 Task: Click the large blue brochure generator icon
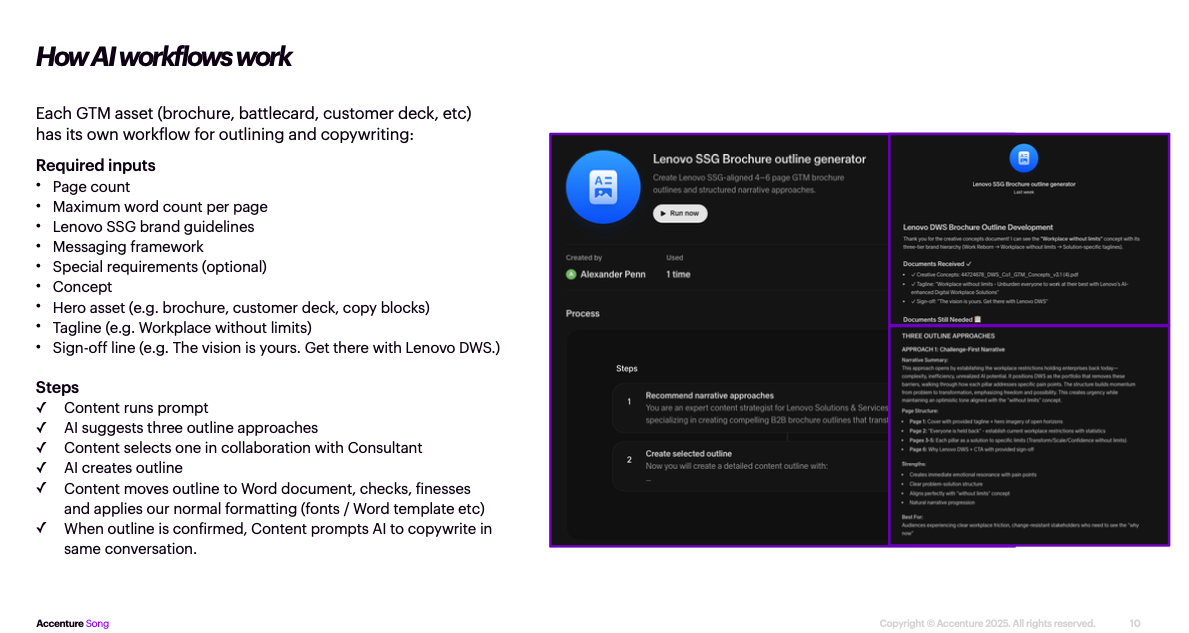[x=603, y=187]
